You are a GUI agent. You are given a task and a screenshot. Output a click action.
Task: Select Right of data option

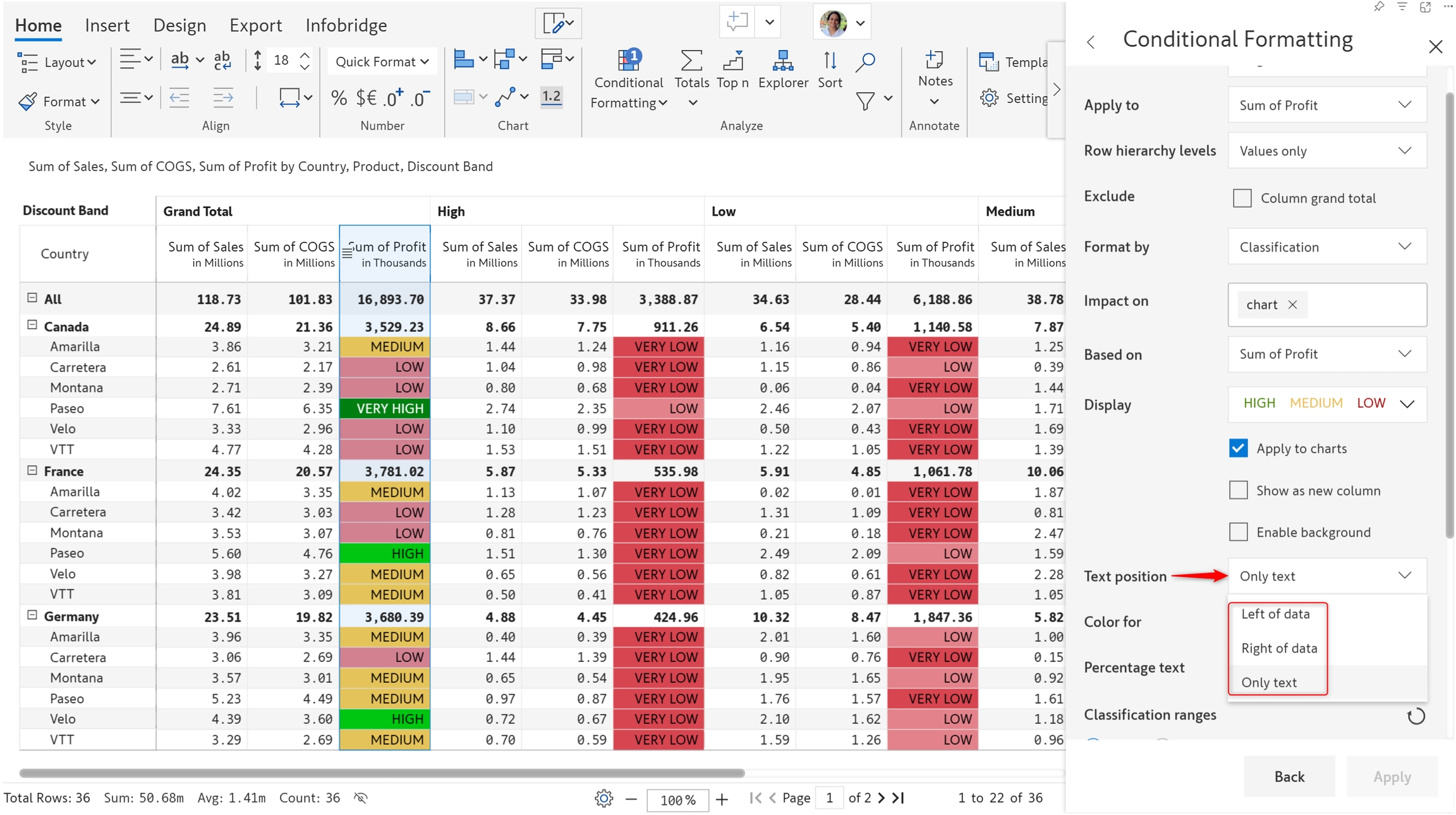click(1278, 648)
